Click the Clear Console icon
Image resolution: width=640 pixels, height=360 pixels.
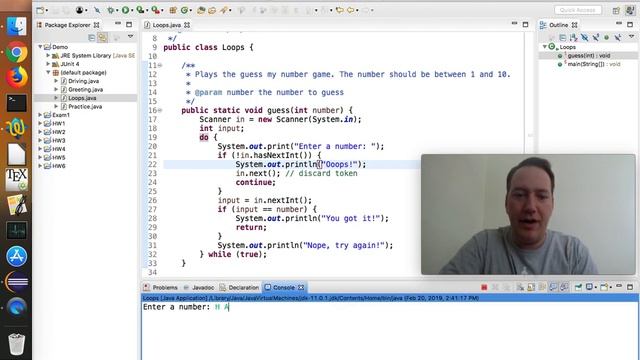click(x=520, y=287)
